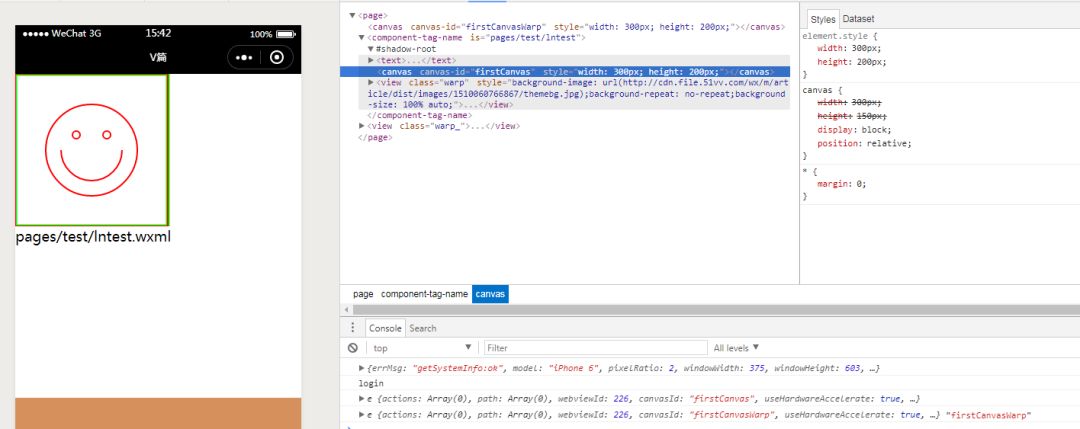1080x429 pixels.
Task: Clear the console with the ban icon
Action: [x=353, y=348]
